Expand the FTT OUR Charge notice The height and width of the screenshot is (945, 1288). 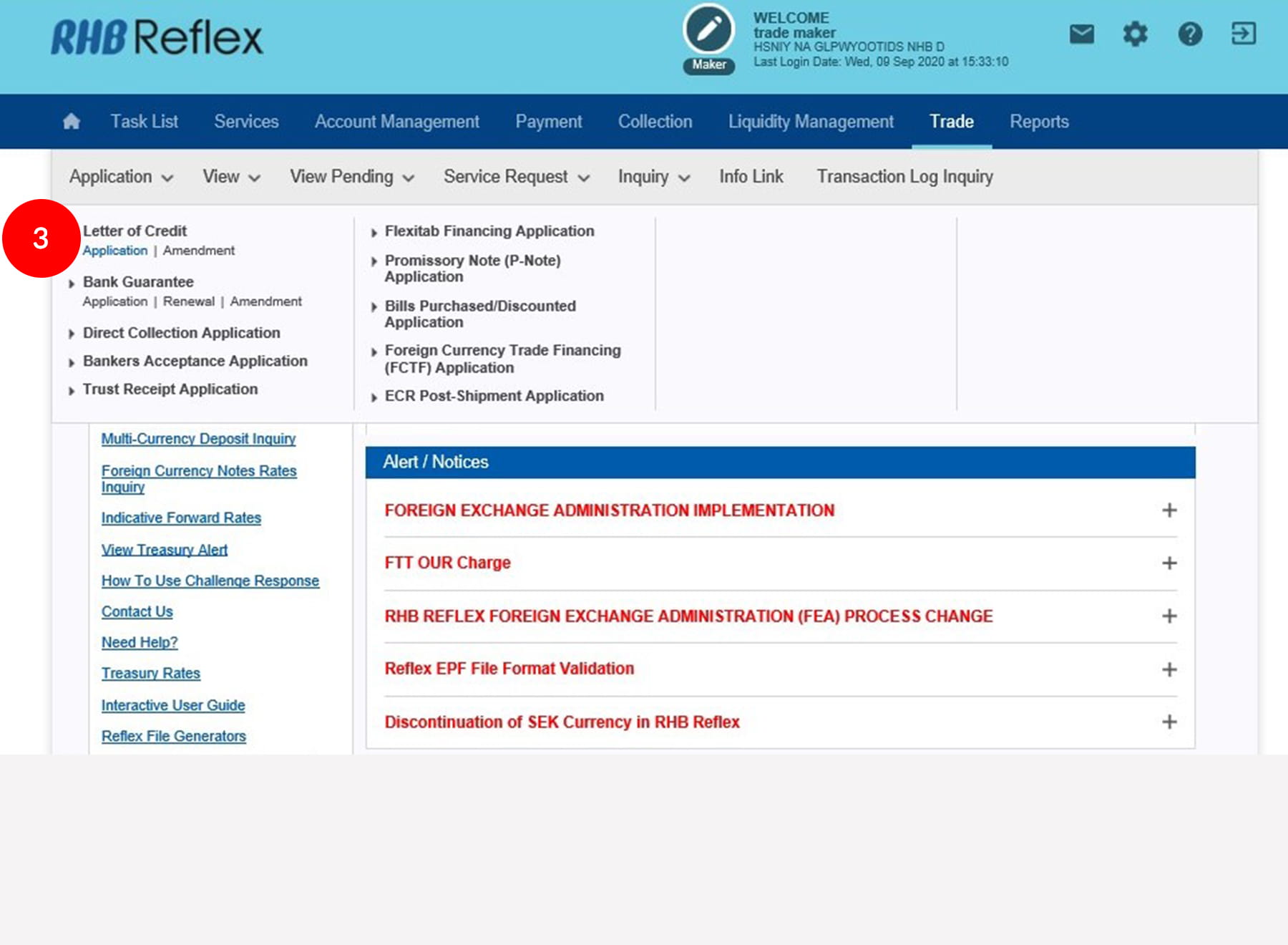(1169, 563)
